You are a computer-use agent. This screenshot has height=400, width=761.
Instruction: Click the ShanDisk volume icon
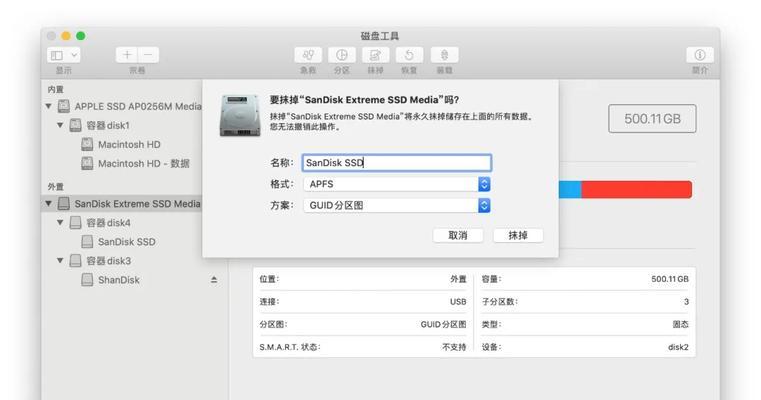[87, 280]
